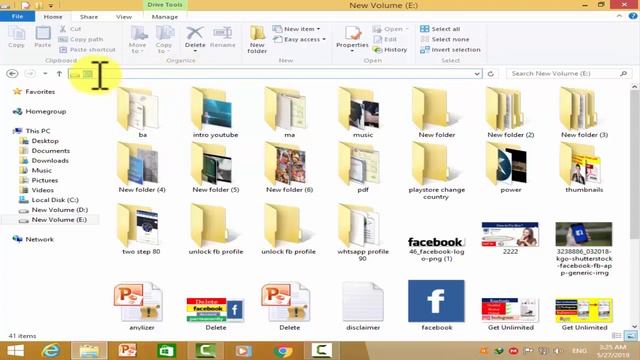The width and height of the screenshot is (640, 360).
Task: Expand the address bar history dropdown
Action: [477, 74]
